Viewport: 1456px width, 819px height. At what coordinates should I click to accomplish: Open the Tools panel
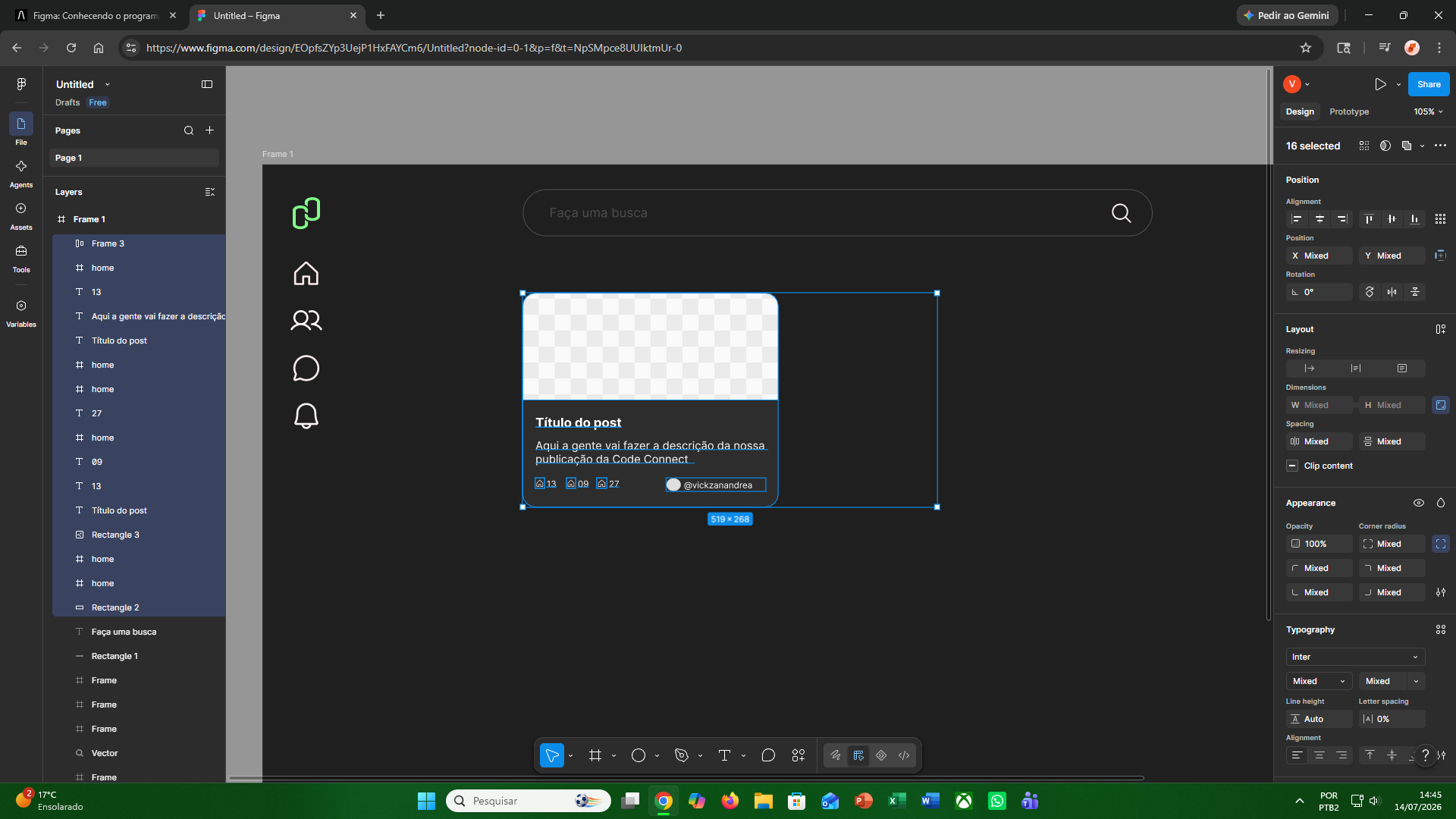21,258
